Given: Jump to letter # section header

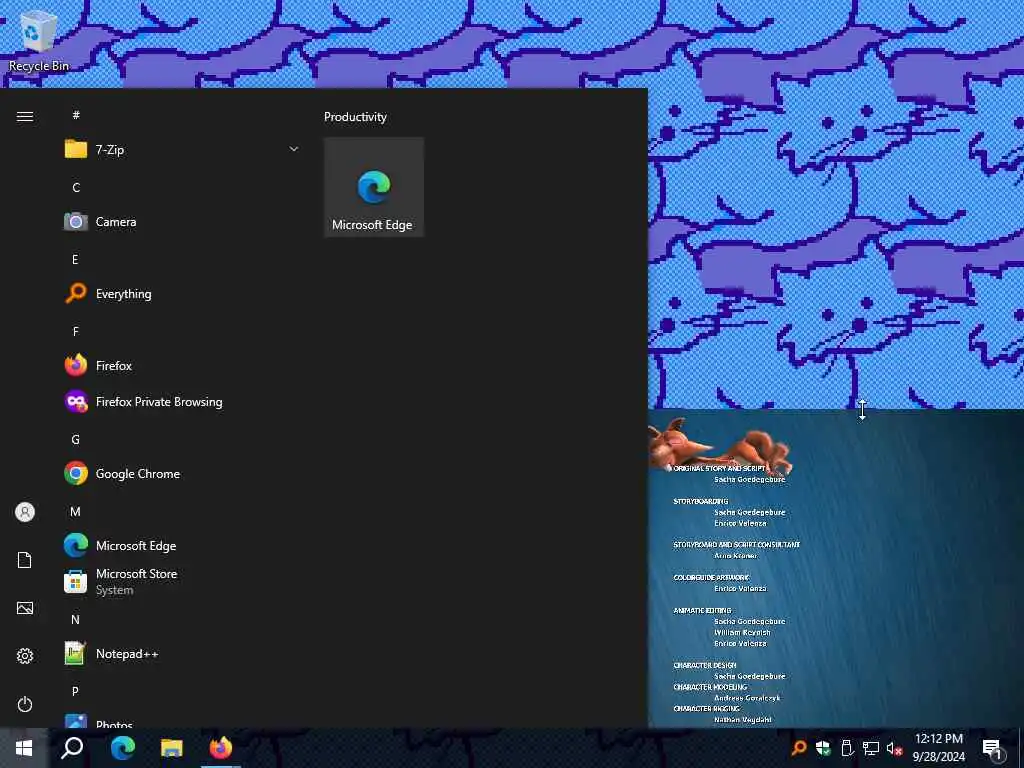Looking at the screenshot, I should 76,115.
